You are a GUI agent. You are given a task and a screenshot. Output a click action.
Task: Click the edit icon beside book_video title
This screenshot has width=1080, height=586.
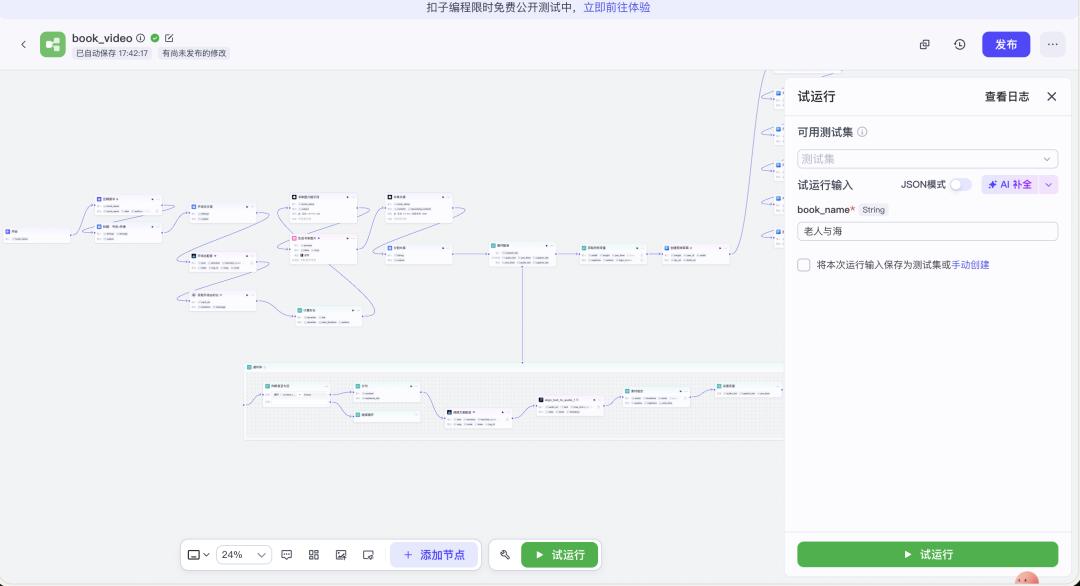(168, 38)
